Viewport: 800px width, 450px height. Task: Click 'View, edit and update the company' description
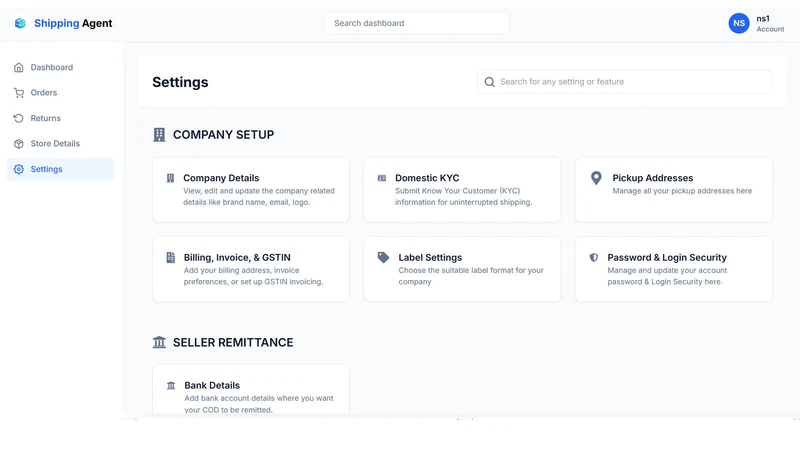click(x=259, y=196)
